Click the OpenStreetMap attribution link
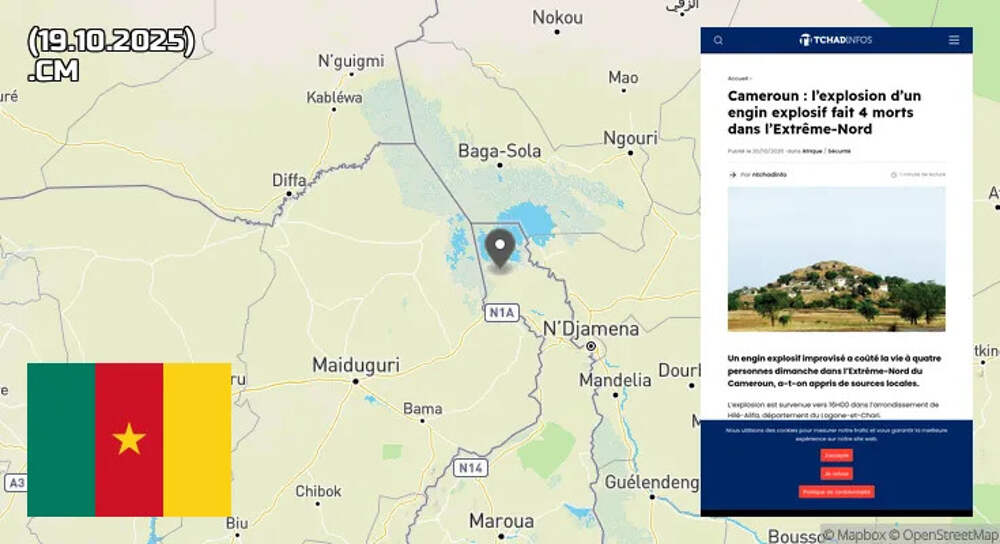The height and width of the screenshot is (544, 1000). pyautogui.click(x=948, y=535)
